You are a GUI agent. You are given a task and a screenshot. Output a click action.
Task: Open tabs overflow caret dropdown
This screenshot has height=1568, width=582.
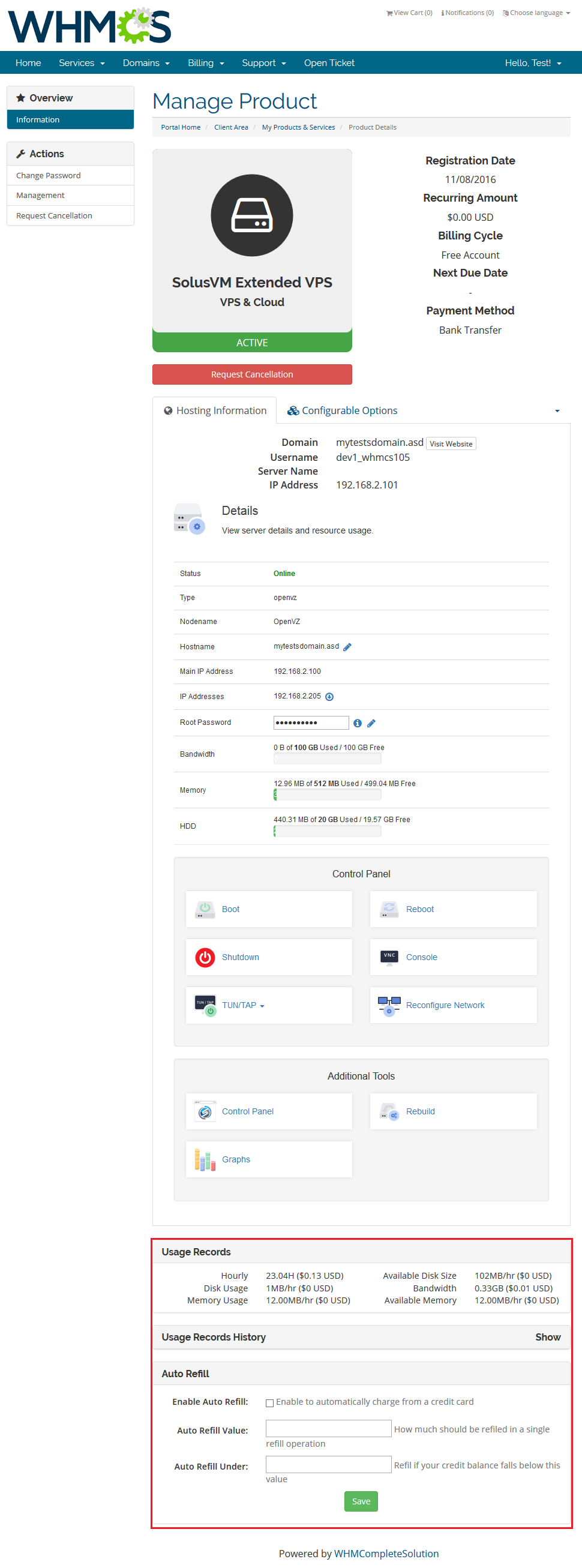[x=557, y=411]
